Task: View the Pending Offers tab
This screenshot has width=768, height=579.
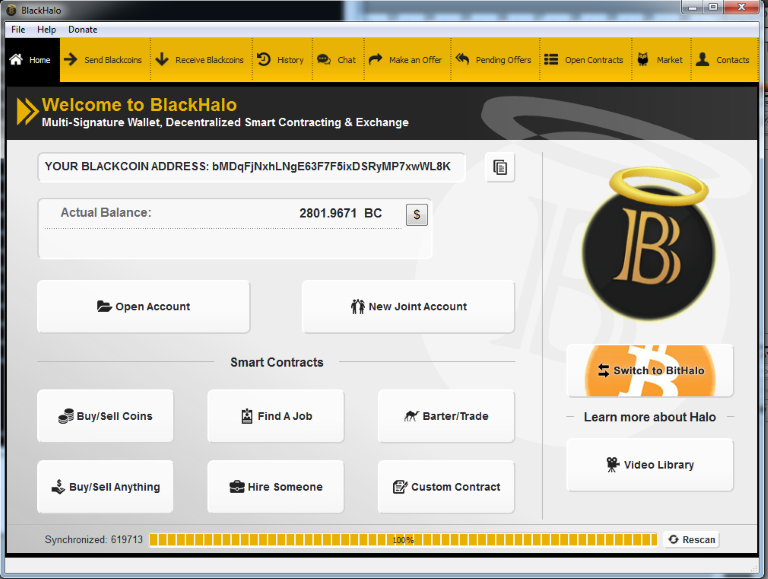Action: [x=495, y=60]
